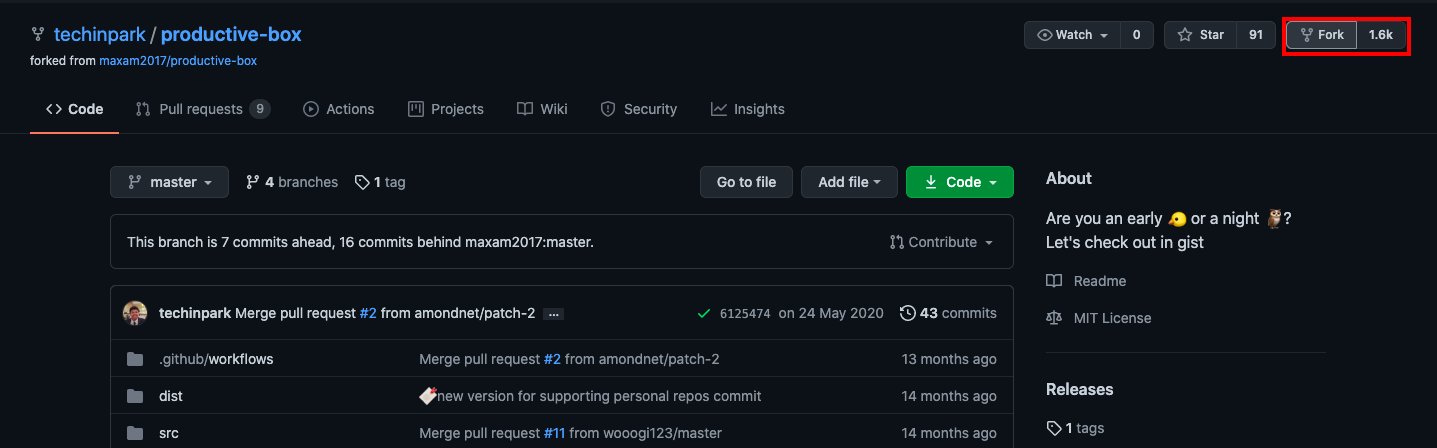Open the Pull requests tab
Screen dimensions: 1437x448
click(x=203, y=109)
